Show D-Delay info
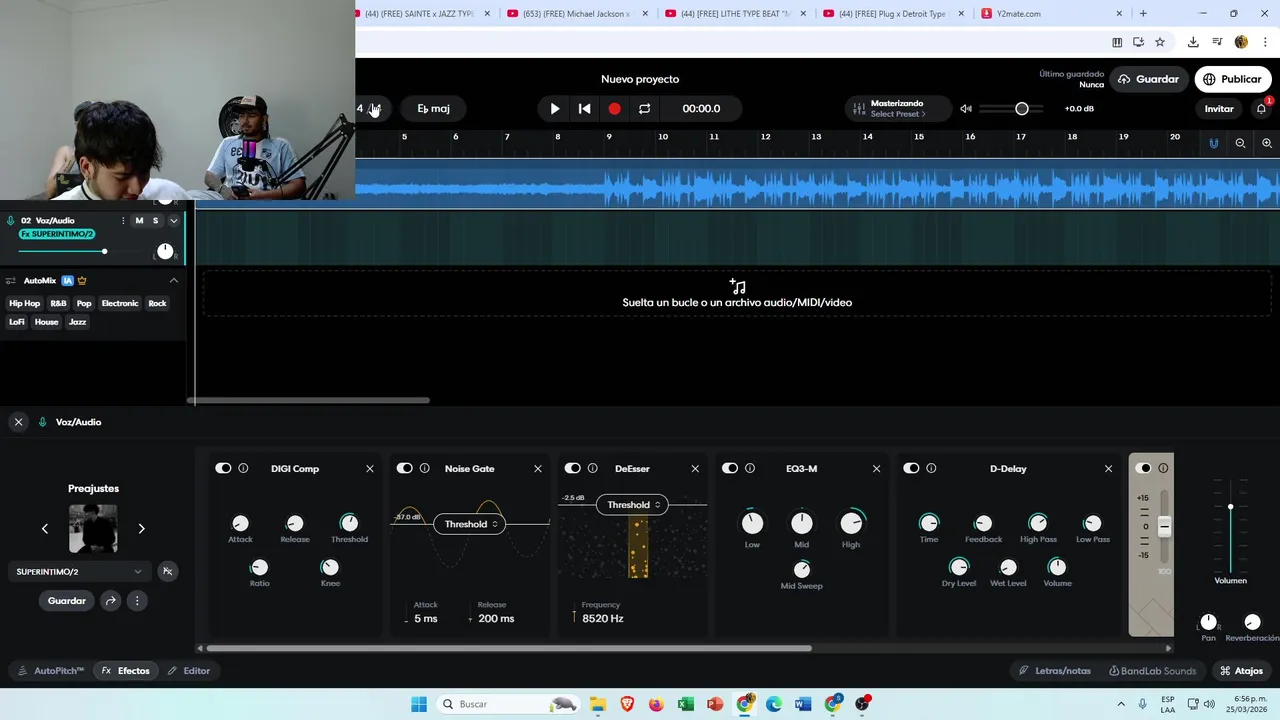The width and height of the screenshot is (1280, 720). pyautogui.click(x=931, y=468)
